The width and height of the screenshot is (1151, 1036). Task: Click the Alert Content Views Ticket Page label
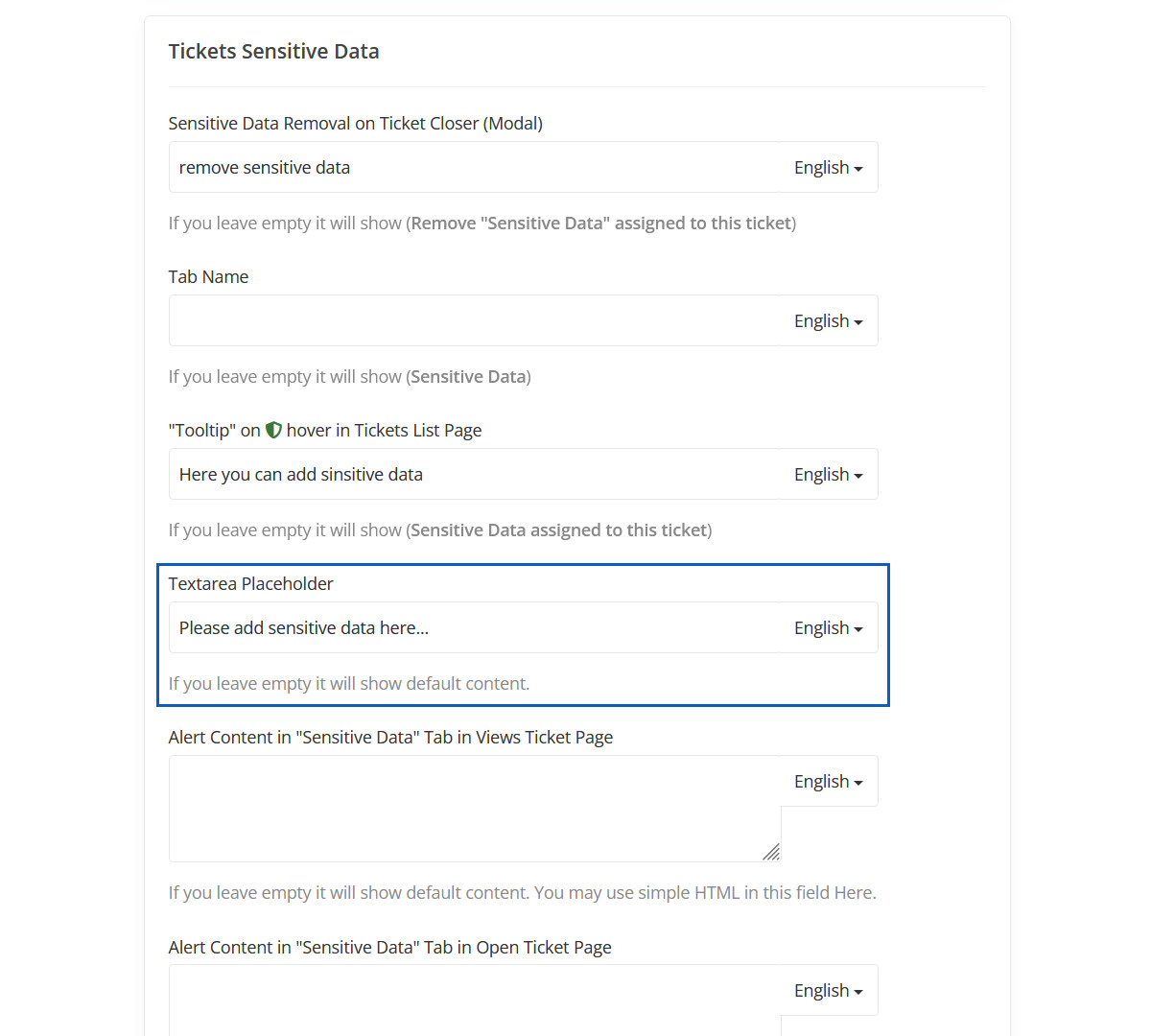[x=390, y=738]
